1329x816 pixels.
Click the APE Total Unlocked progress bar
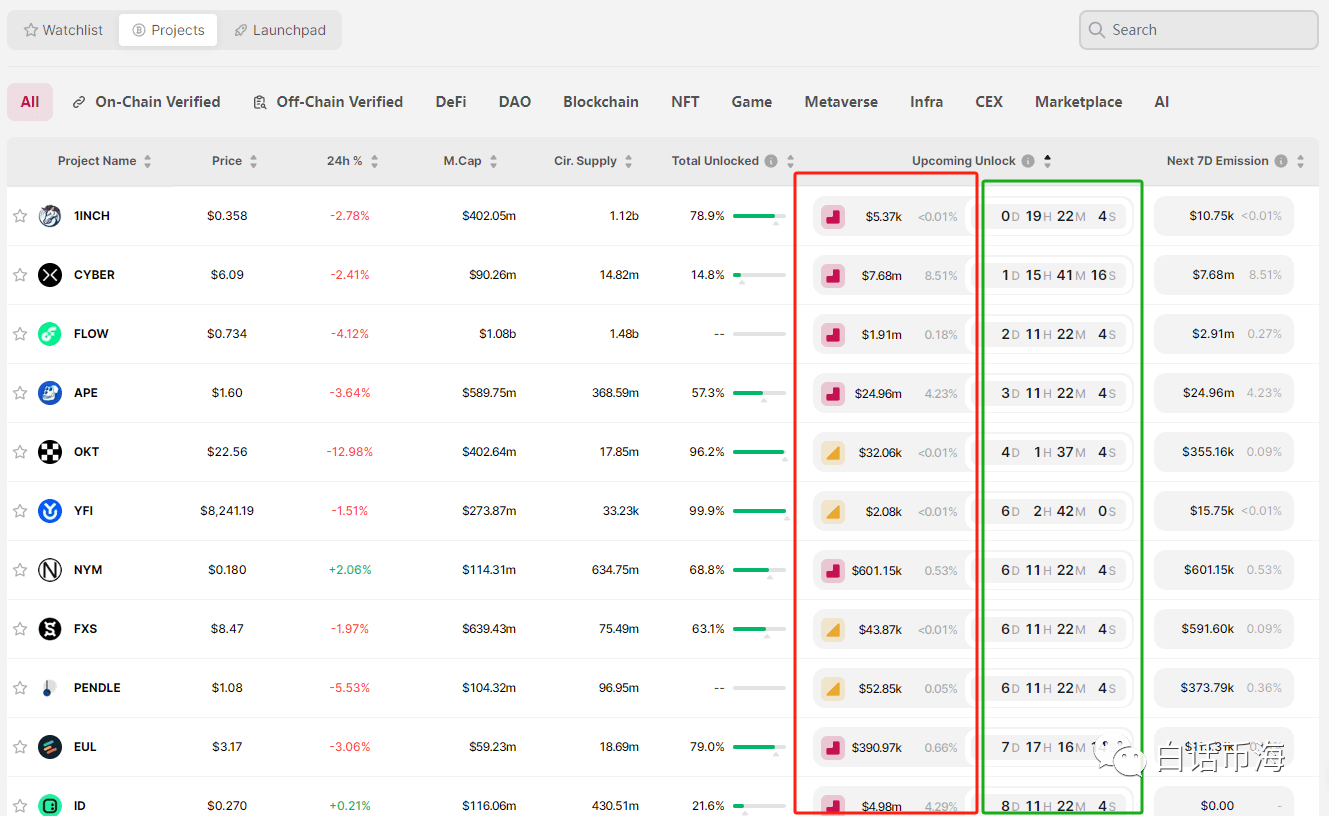(759, 393)
